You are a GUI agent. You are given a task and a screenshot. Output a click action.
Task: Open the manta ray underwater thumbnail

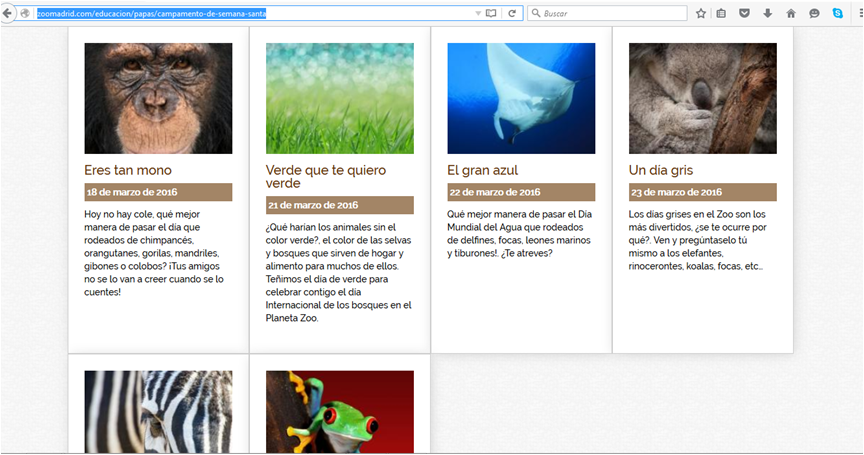(521, 99)
